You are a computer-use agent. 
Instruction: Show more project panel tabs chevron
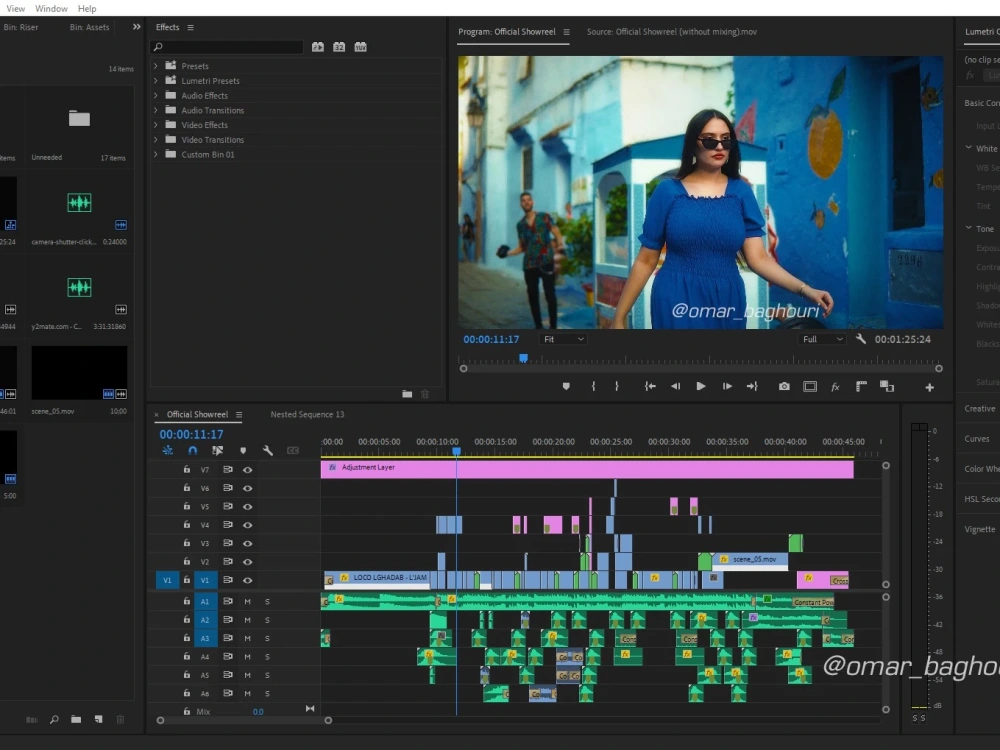tap(136, 27)
